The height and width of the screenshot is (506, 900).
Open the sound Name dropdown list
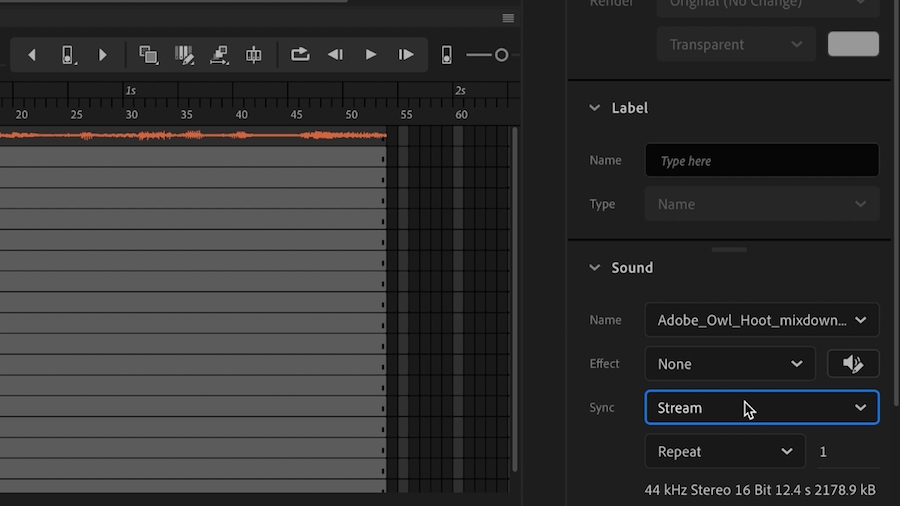point(761,320)
